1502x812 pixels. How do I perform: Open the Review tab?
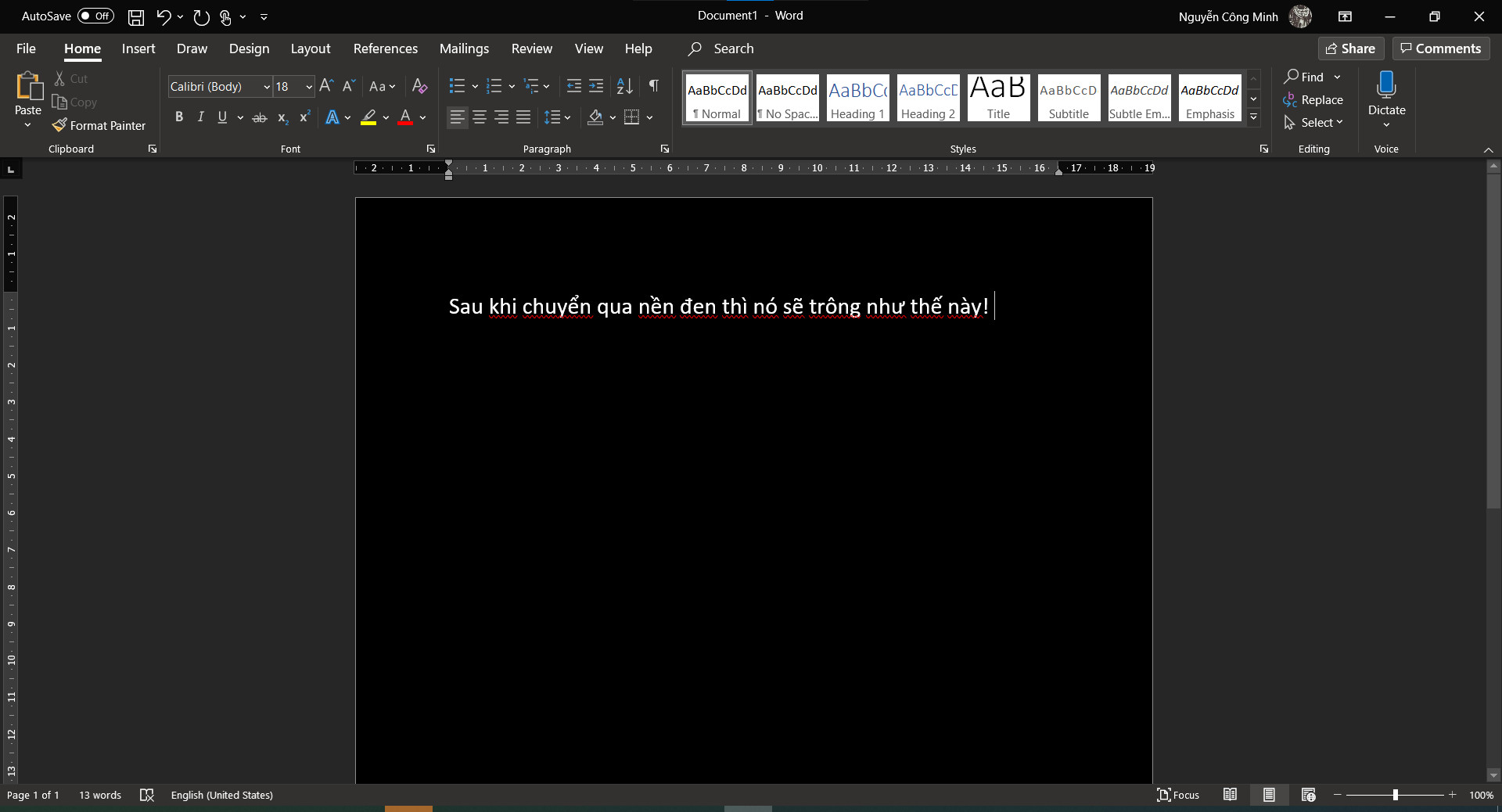pyautogui.click(x=531, y=49)
